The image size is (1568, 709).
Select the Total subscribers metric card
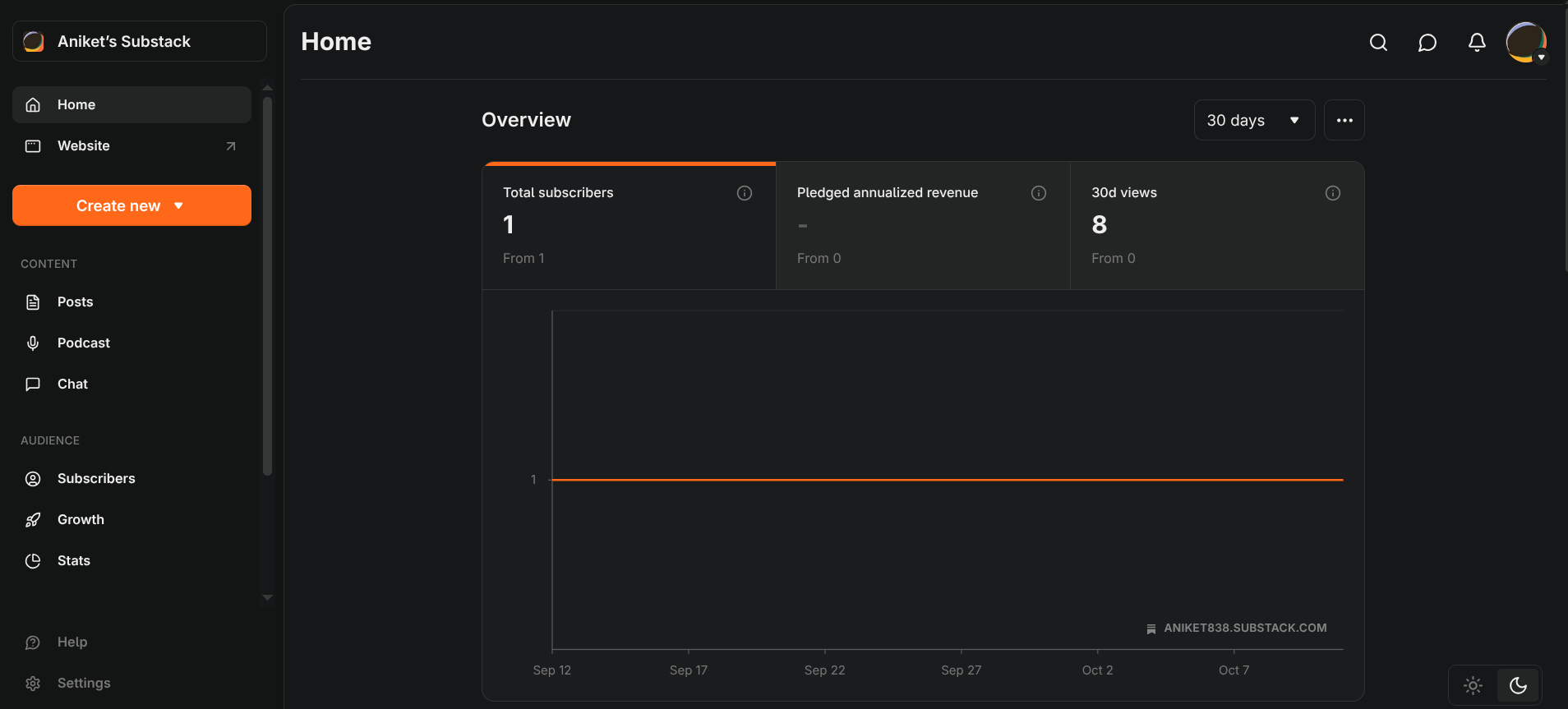tap(629, 226)
